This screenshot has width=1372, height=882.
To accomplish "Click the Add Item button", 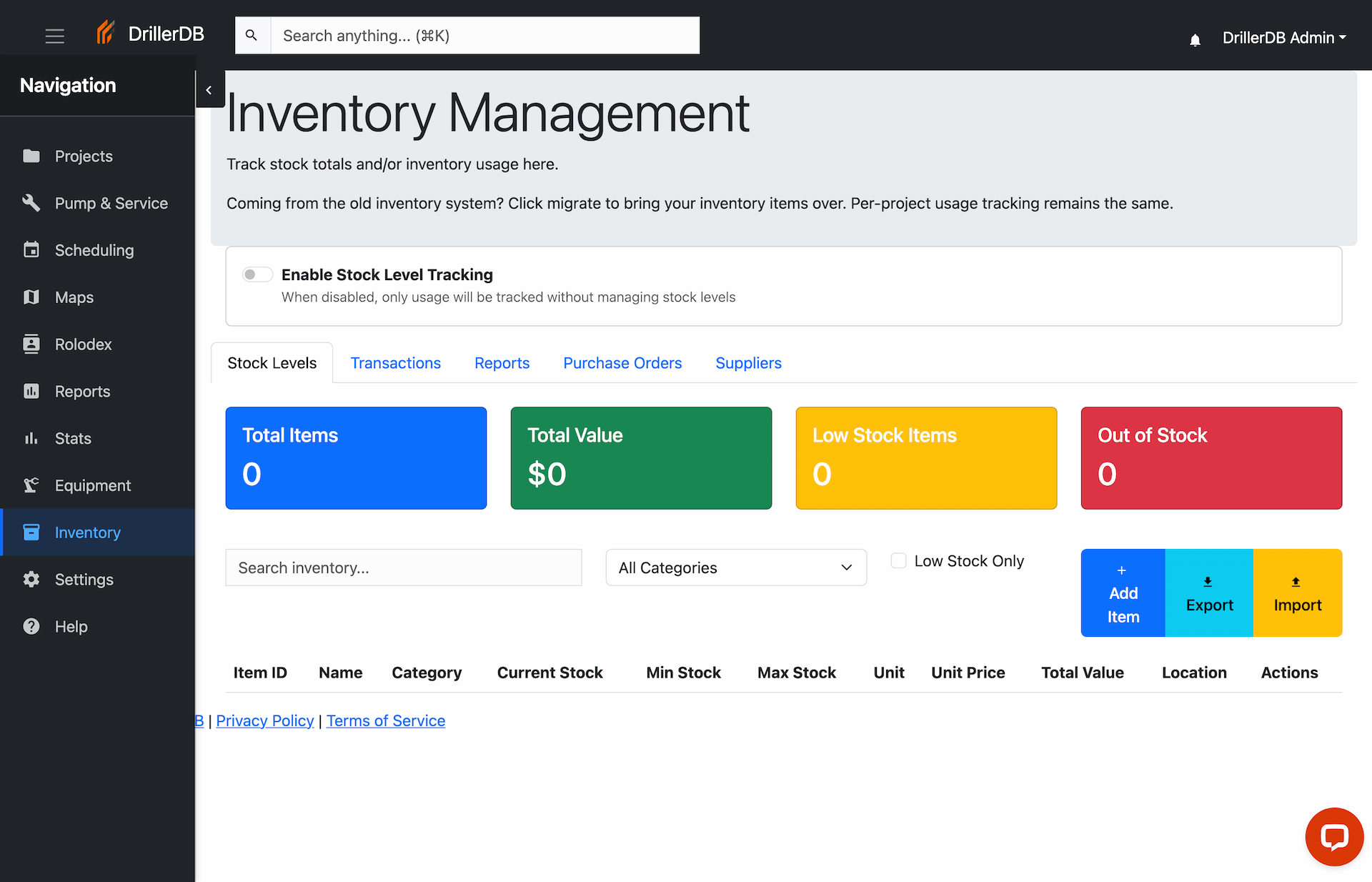I will tap(1123, 593).
